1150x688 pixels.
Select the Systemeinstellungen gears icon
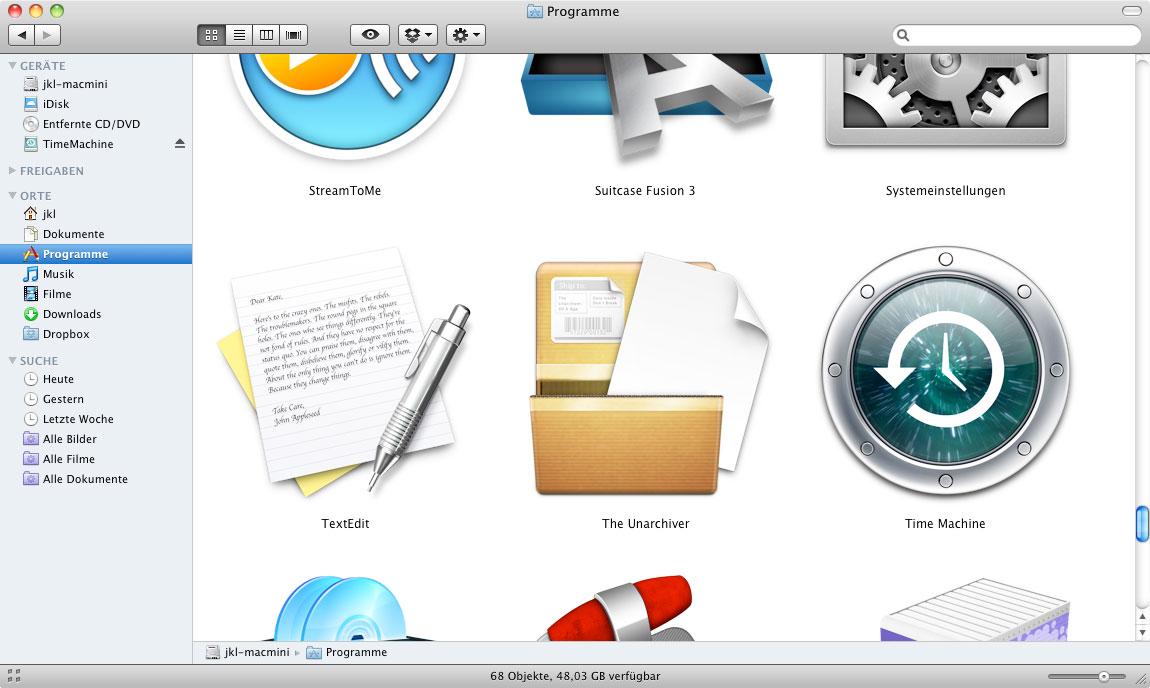click(x=945, y=101)
